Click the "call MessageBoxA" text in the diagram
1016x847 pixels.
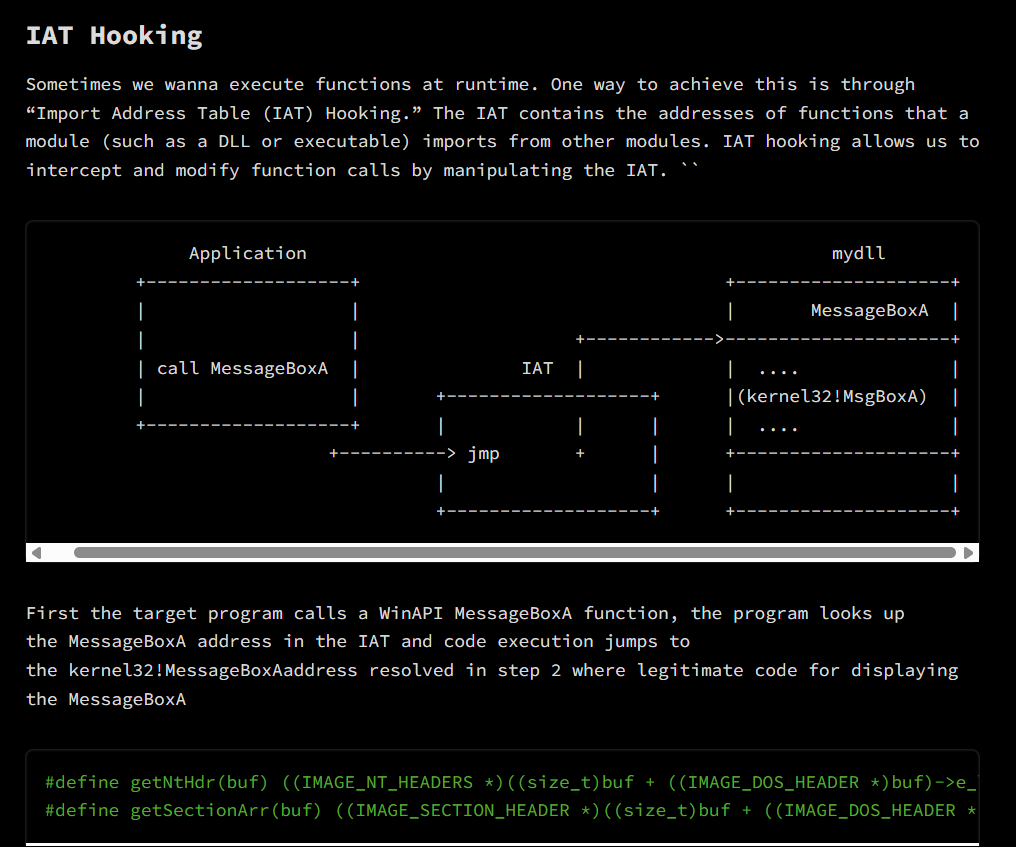click(242, 369)
